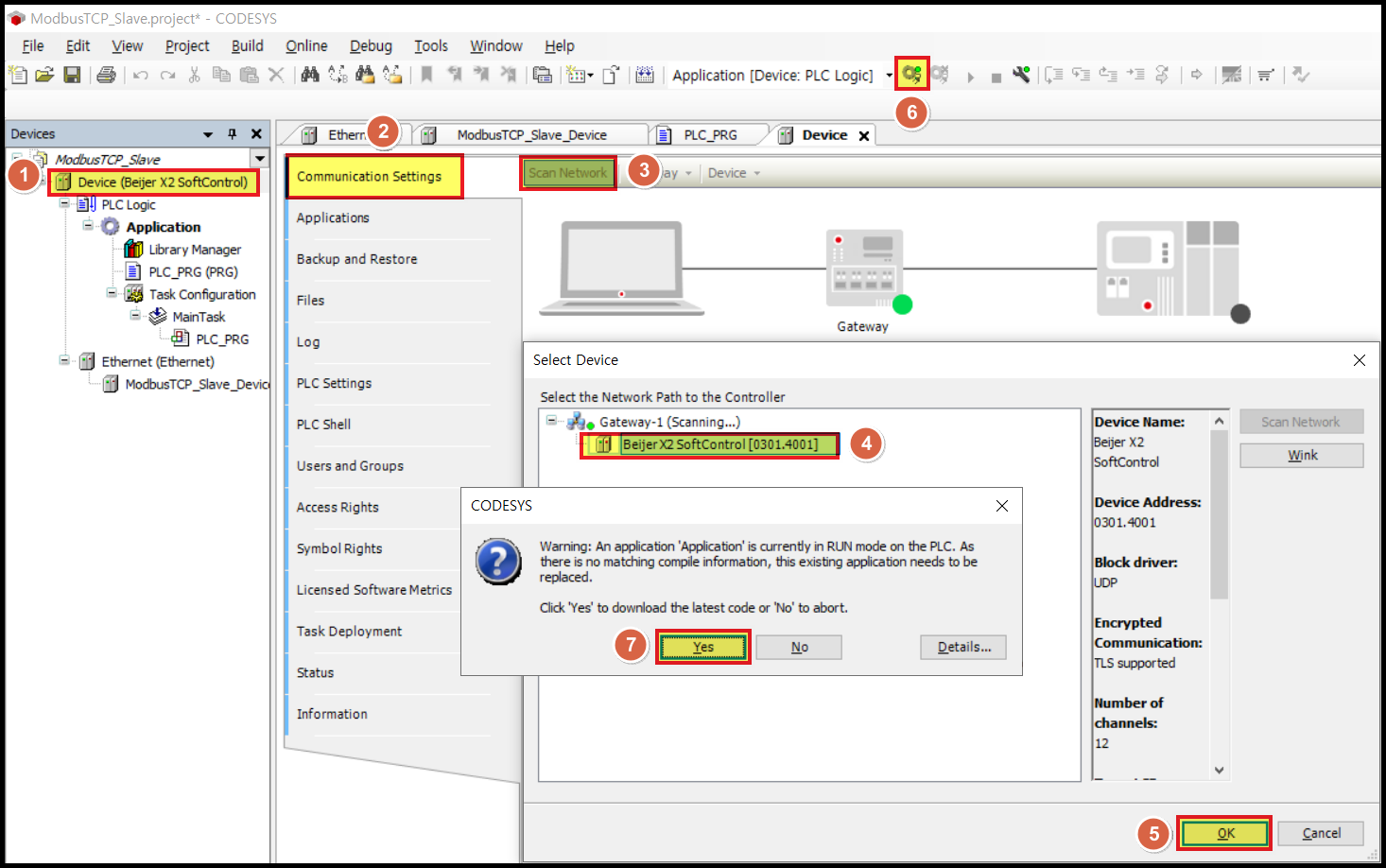This screenshot has width=1386, height=868.
Task: Click the Replace A-to-B icon
Action: 338,75
